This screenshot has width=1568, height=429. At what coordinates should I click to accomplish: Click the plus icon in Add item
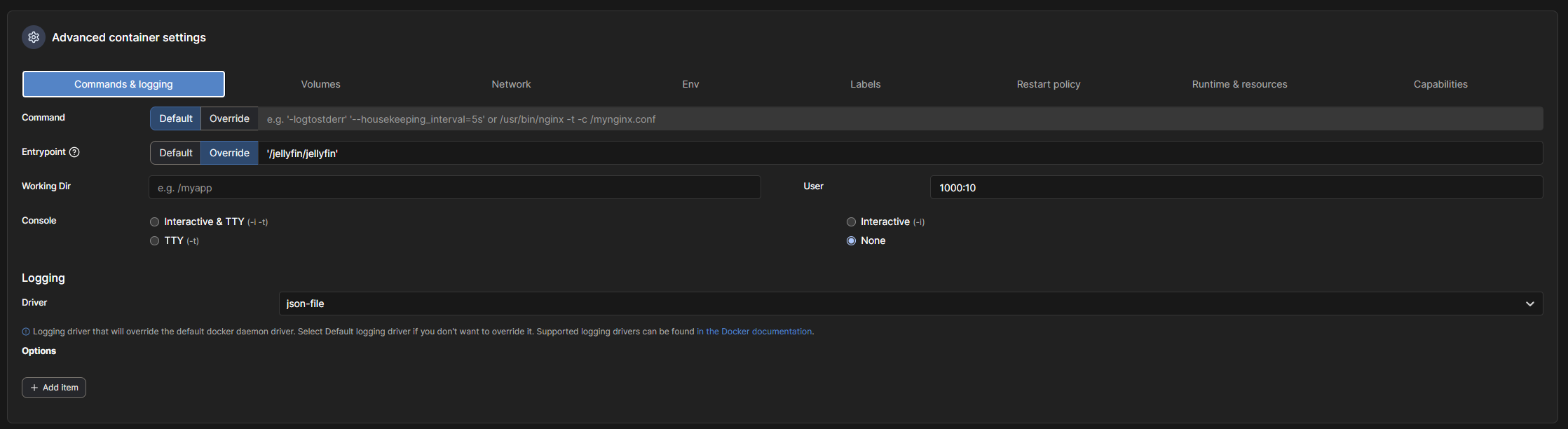pos(34,388)
